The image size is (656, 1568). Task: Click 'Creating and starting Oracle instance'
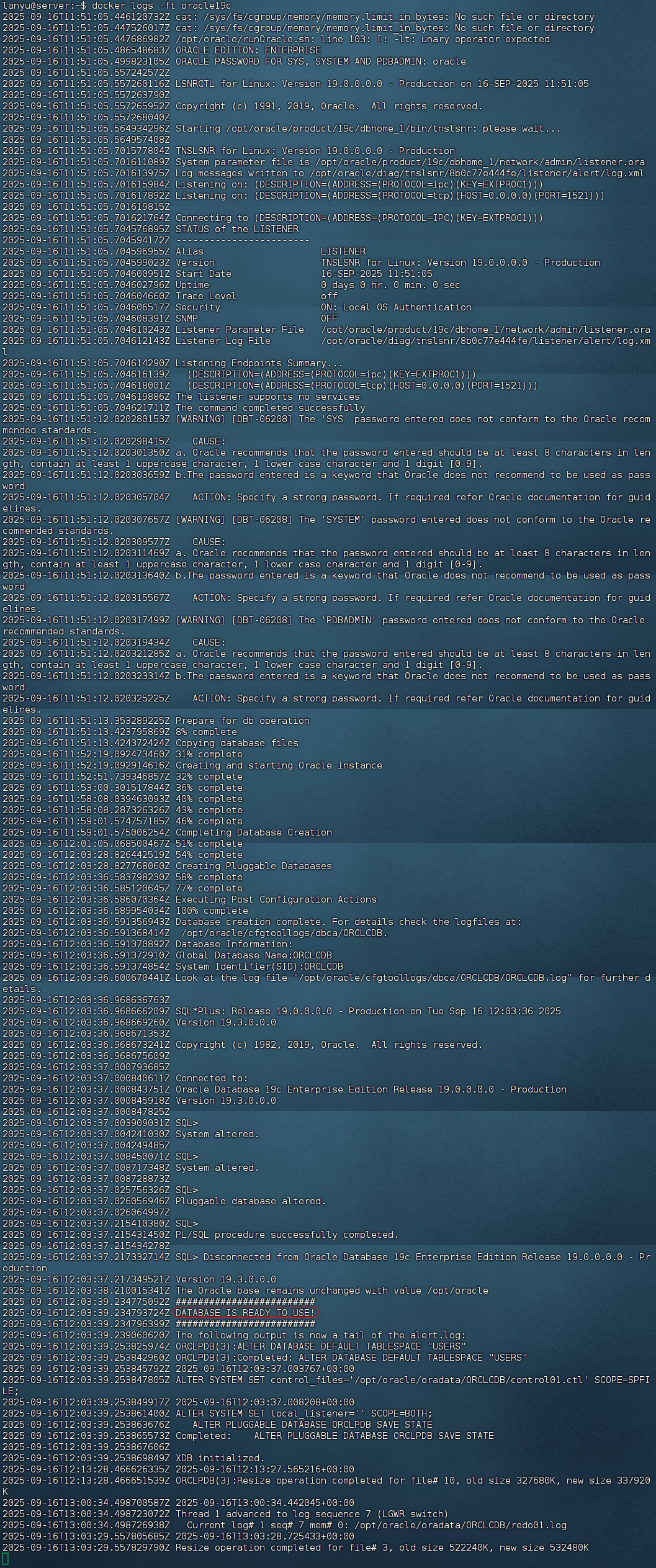click(279, 765)
